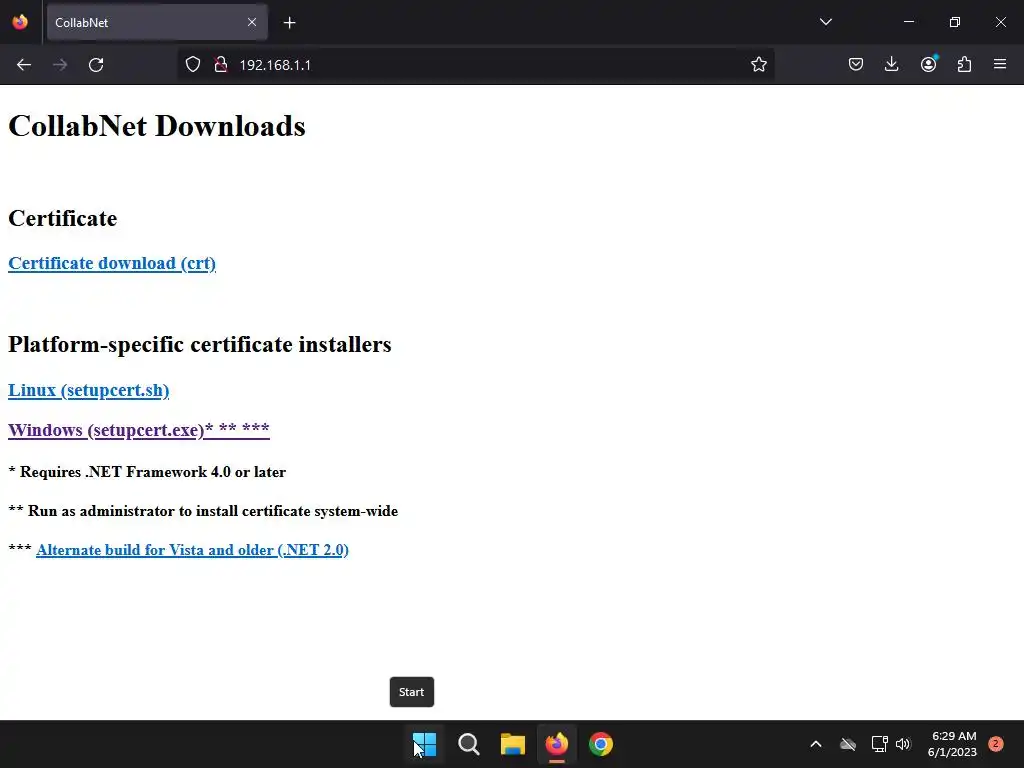Click the CollabNet Downloads heading
This screenshot has width=1024, height=768.
point(157,126)
